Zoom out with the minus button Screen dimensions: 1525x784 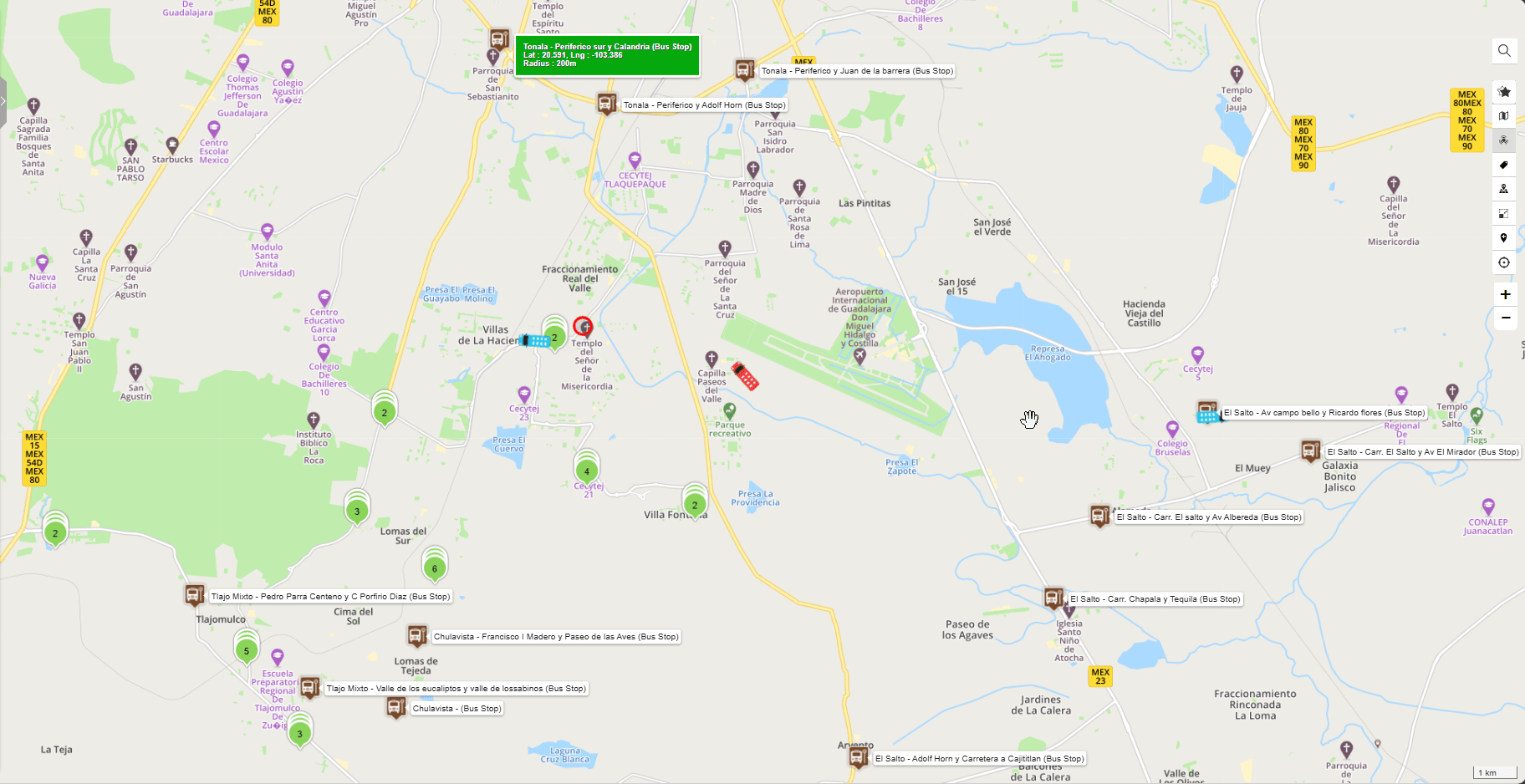point(1505,318)
